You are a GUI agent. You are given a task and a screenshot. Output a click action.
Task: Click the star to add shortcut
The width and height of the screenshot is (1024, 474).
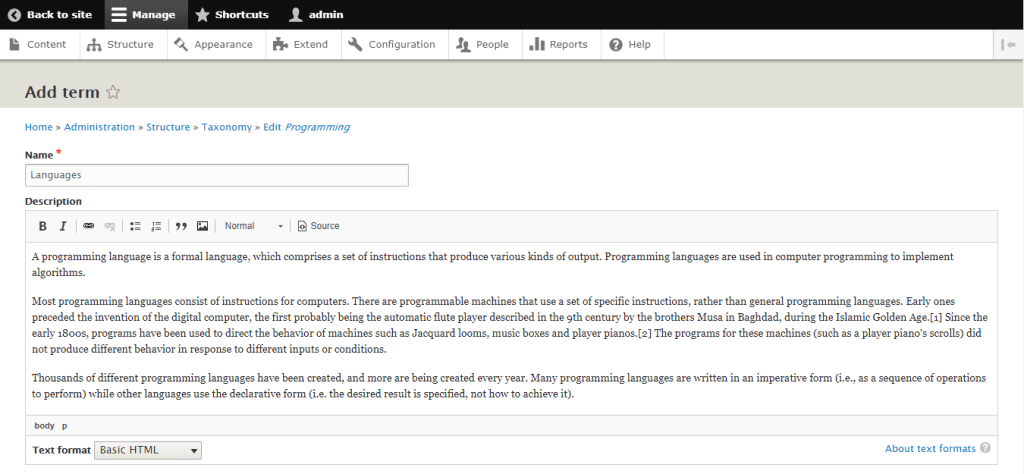[113, 92]
